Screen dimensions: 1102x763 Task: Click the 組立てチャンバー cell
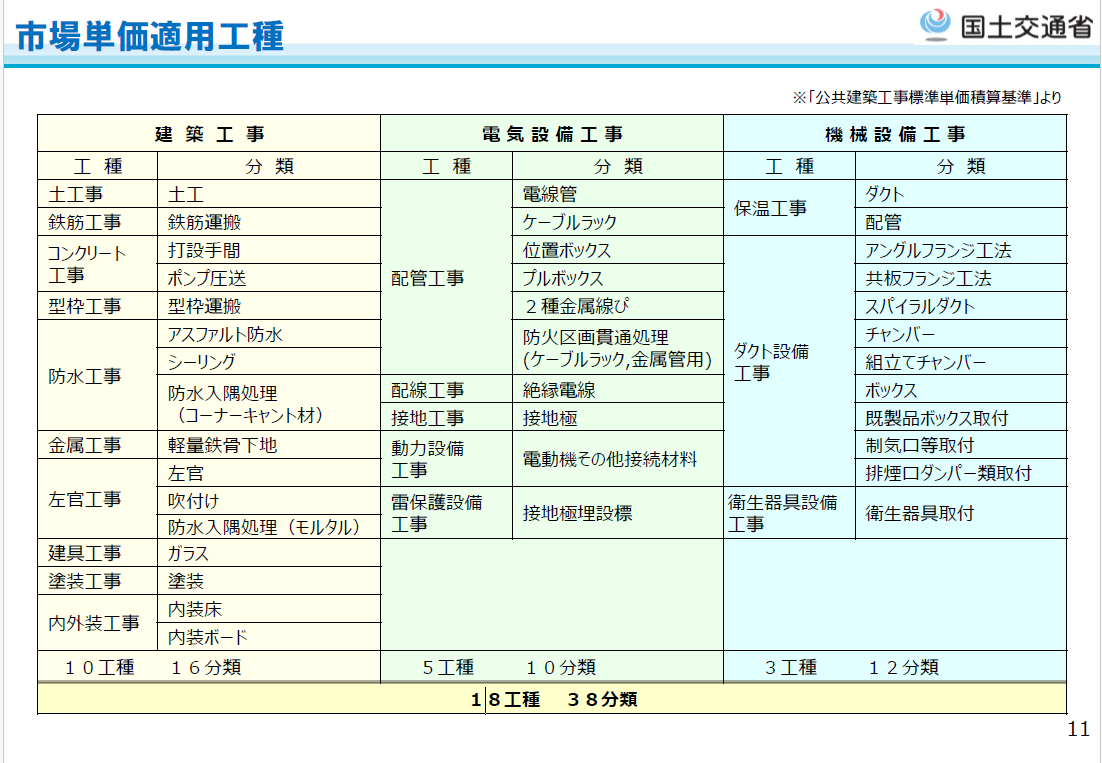[961, 362]
